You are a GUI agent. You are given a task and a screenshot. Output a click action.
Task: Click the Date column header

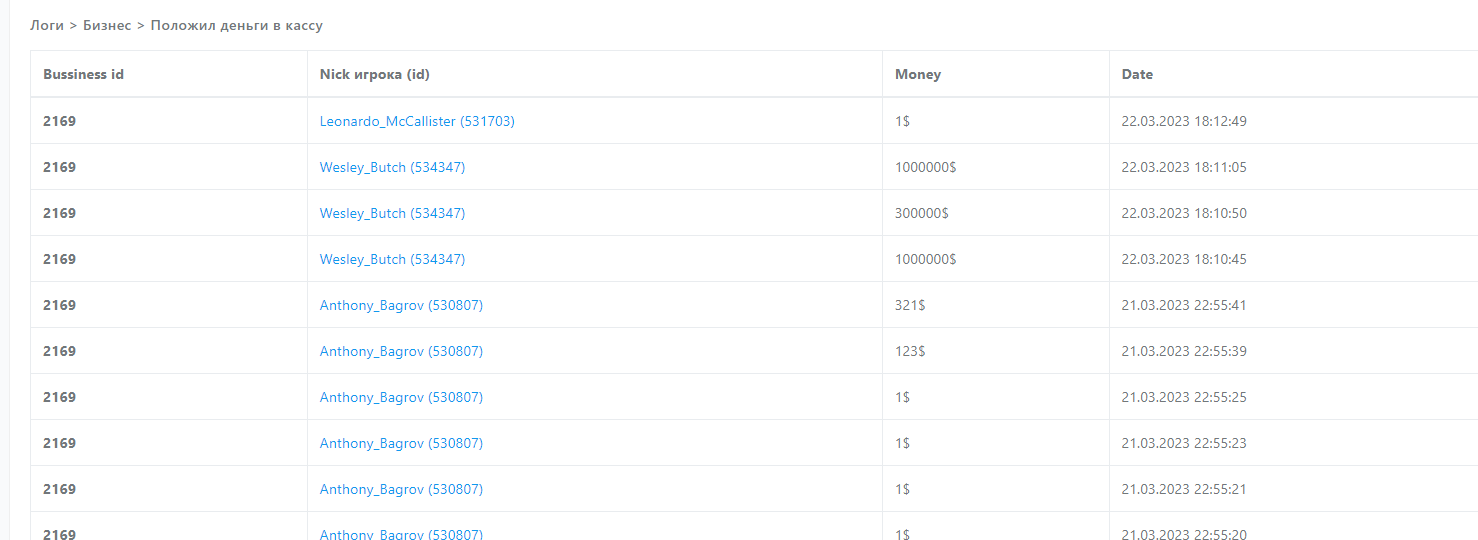click(x=1137, y=74)
